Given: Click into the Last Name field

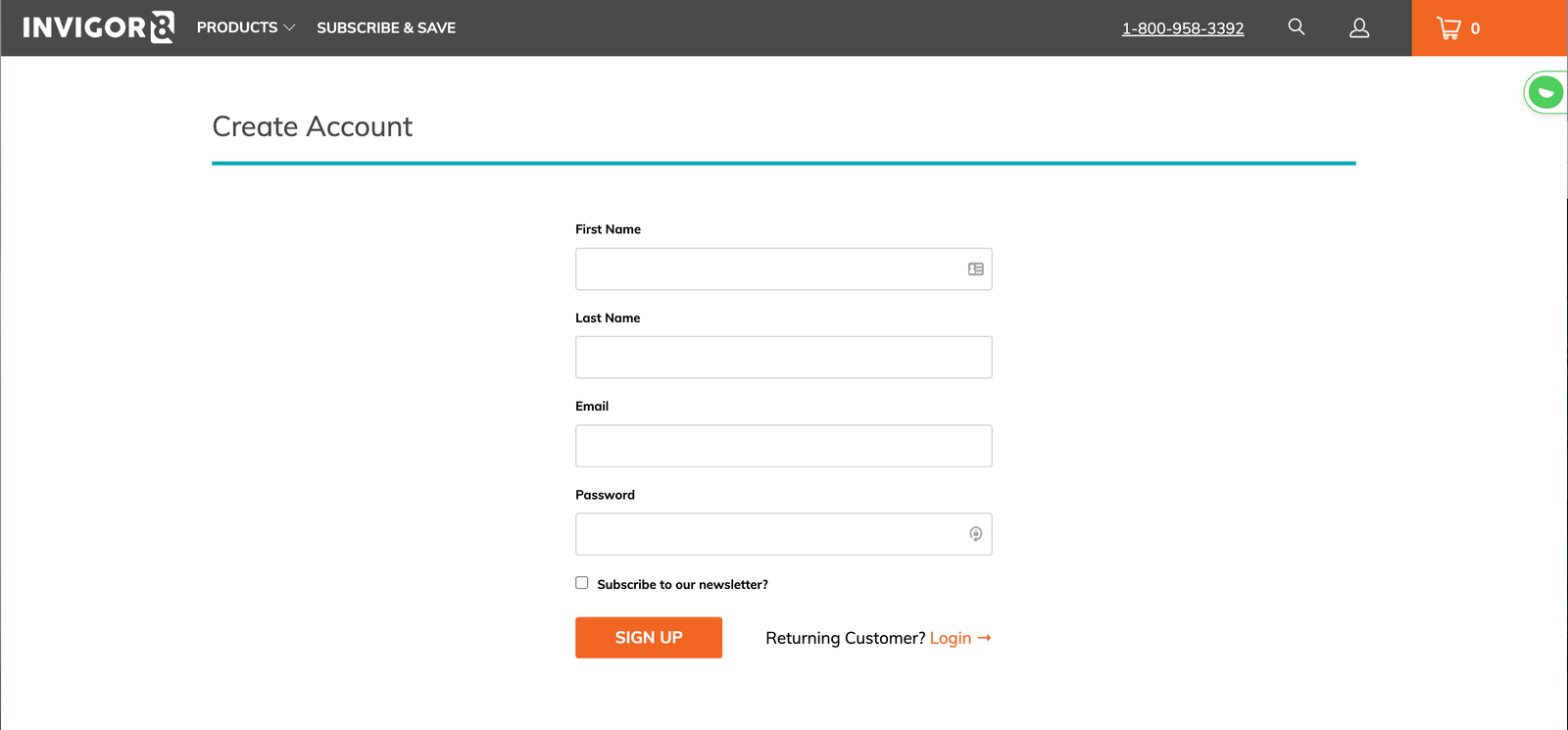Looking at the screenshot, I should (x=783, y=358).
